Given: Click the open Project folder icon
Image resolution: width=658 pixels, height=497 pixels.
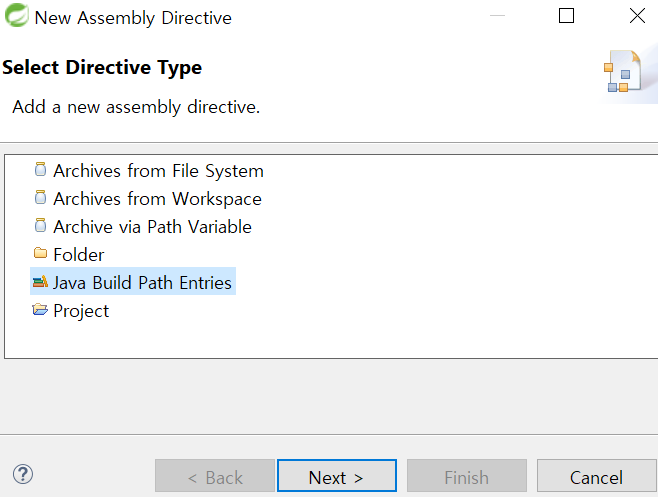Looking at the screenshot, I should tap(40, 310).
